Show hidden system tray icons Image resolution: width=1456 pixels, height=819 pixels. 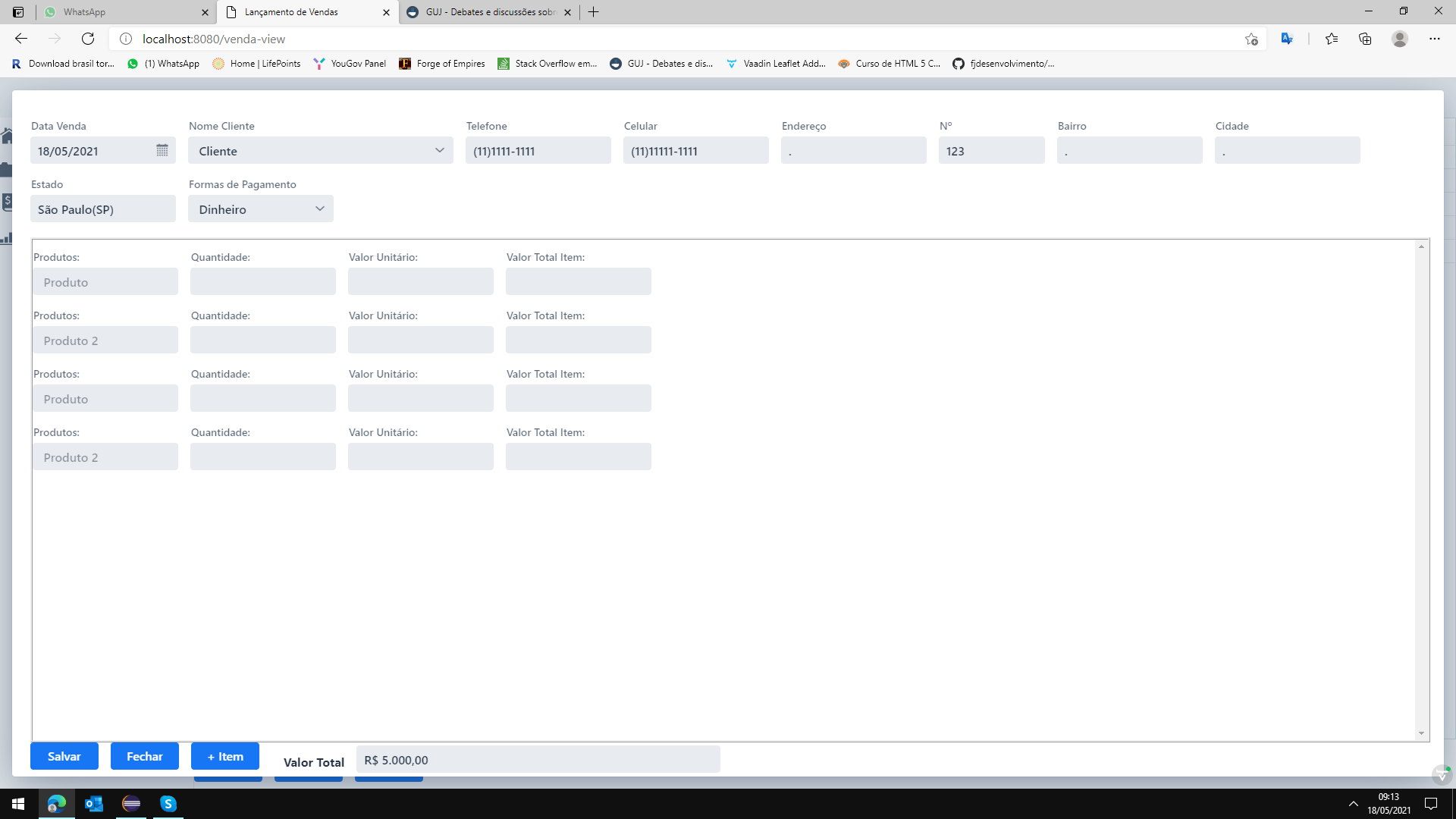click(1353, 804)
